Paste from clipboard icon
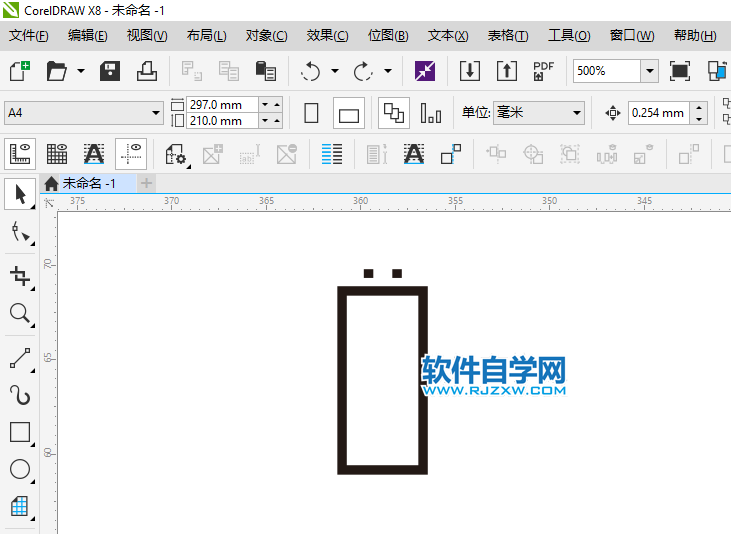The image size is (731, 534). 266,71
